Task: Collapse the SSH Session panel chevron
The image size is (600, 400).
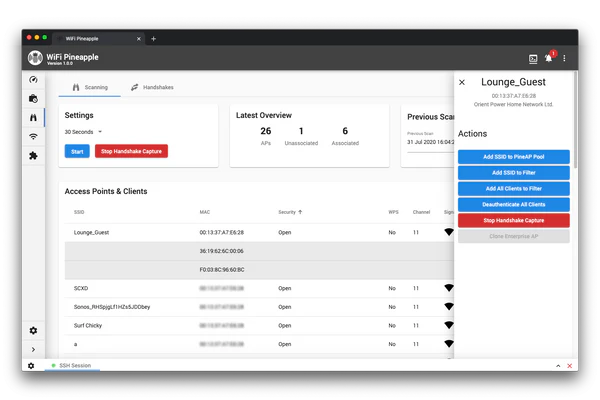Action: pos(557,366)
